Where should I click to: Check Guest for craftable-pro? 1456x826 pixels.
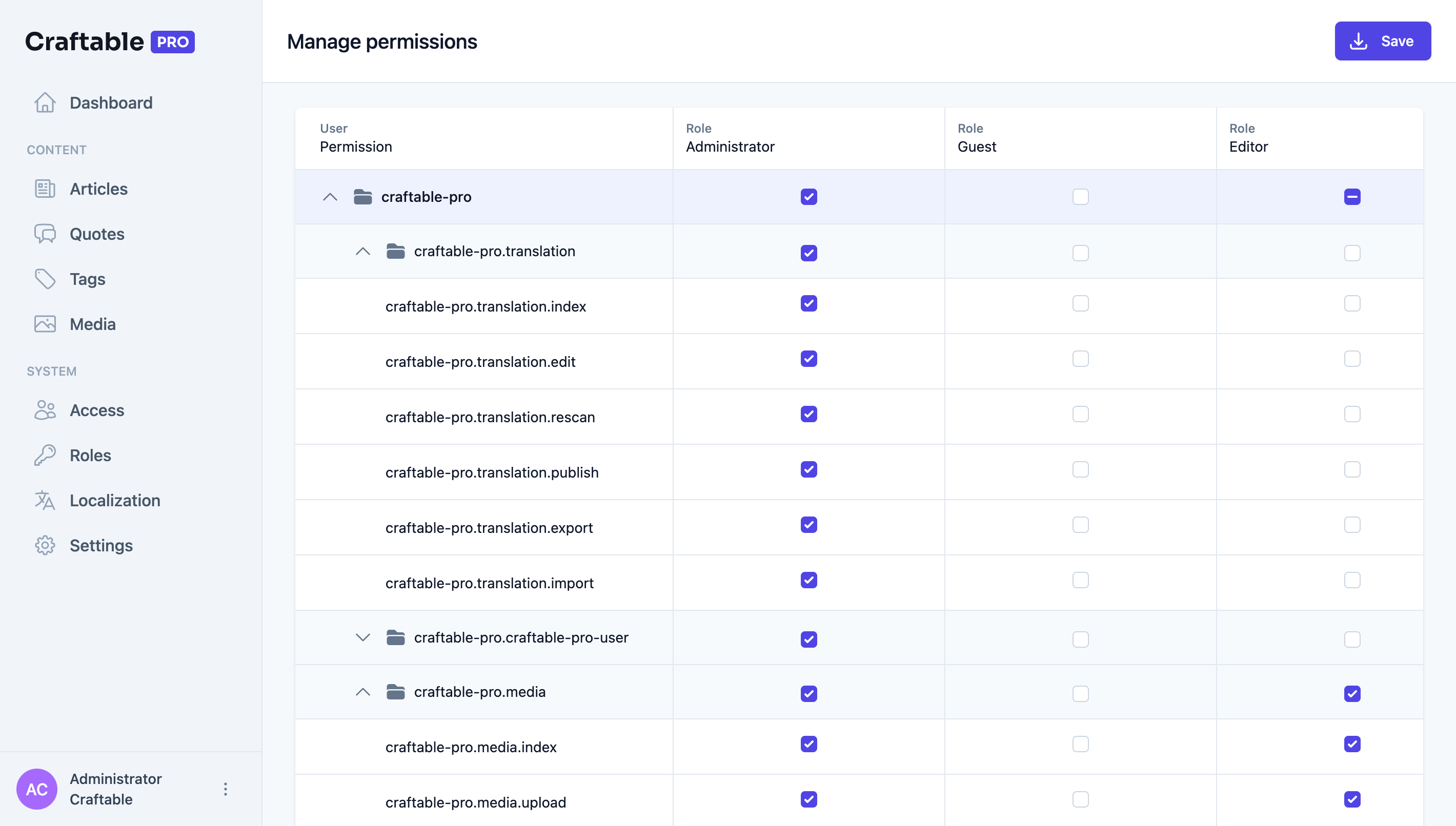coord(1080,197)
